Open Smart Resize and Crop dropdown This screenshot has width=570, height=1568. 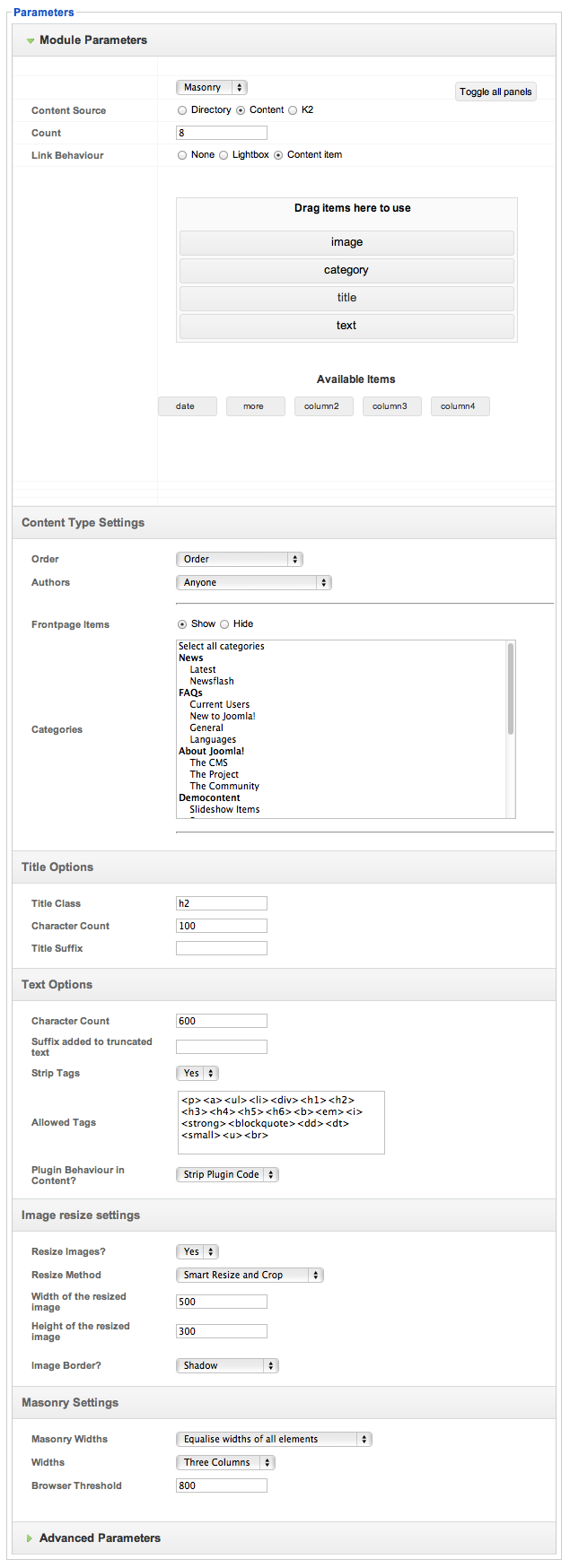(x=250, y=1275)
